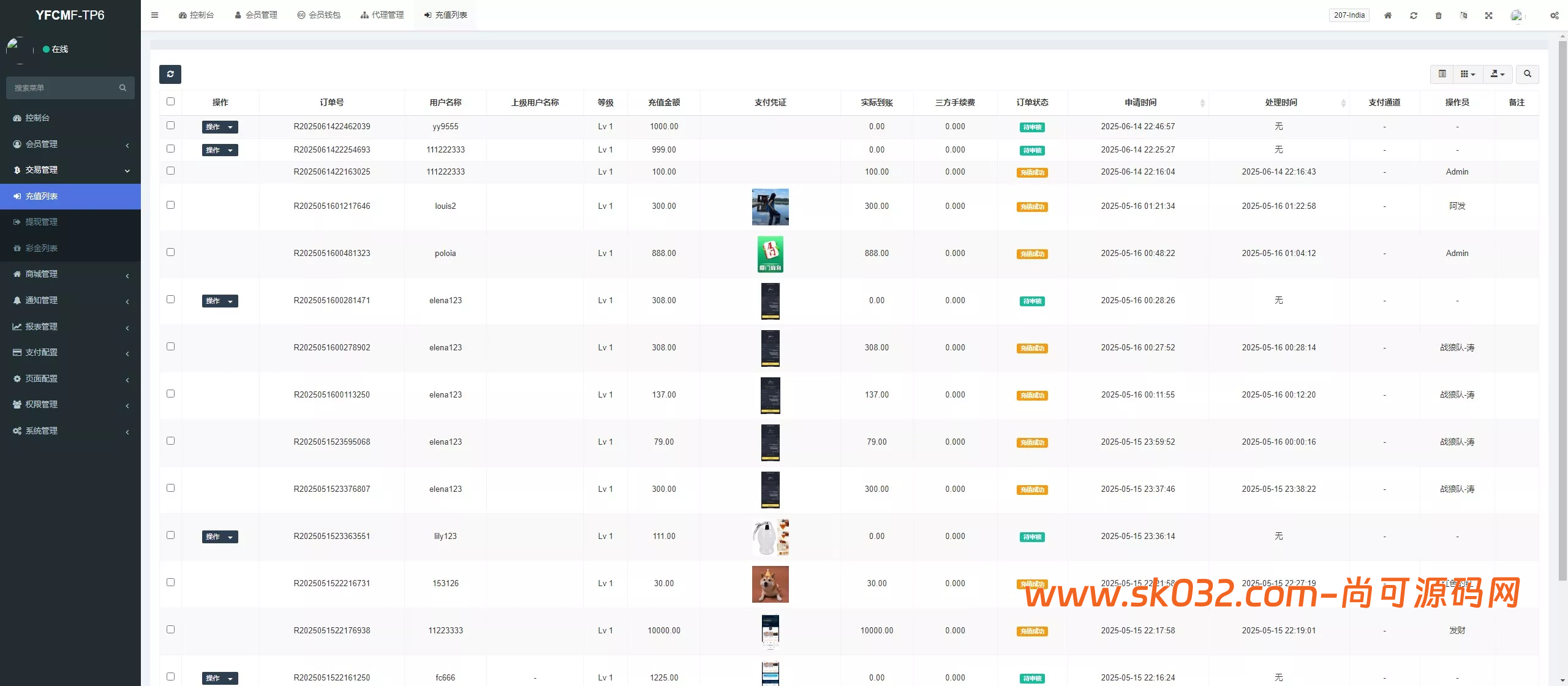Screen dimensions: 1568x686
Task: Check the row checkbox for order R2025061422462039
Action: tap(170, 125)
